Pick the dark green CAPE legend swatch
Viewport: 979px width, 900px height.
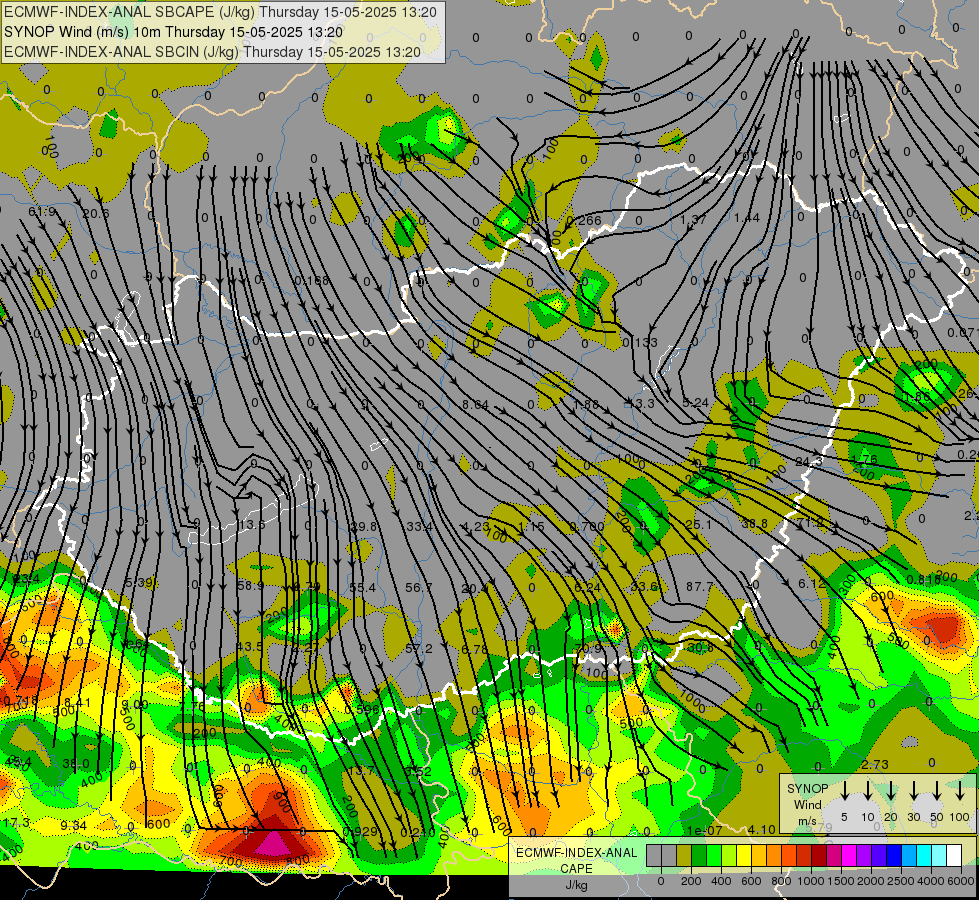699,856
